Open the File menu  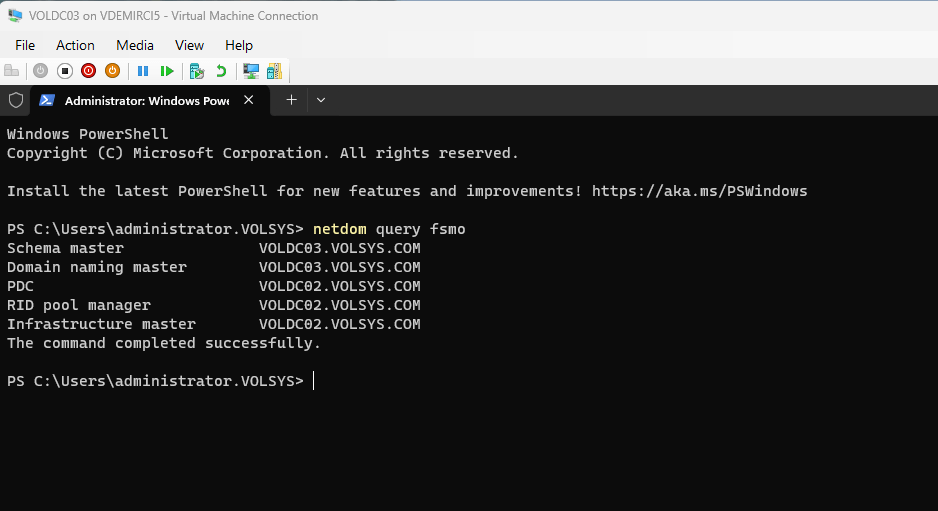point(25,45)
